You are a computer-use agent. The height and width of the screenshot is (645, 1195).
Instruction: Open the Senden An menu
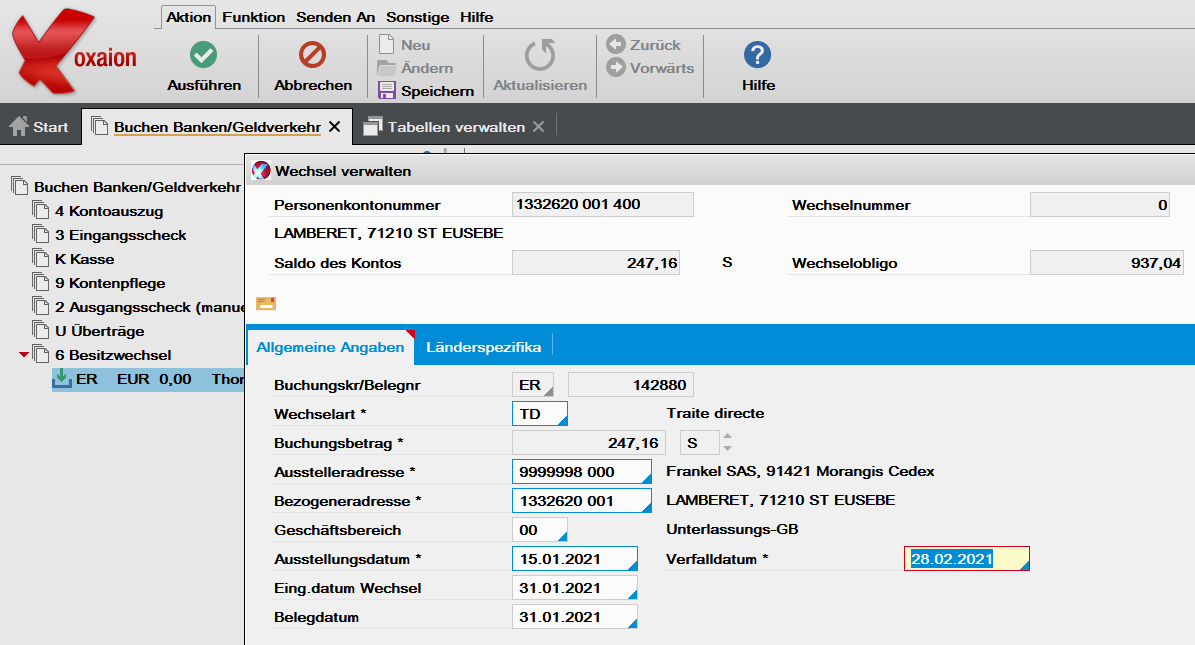click(x=335, y=17)
